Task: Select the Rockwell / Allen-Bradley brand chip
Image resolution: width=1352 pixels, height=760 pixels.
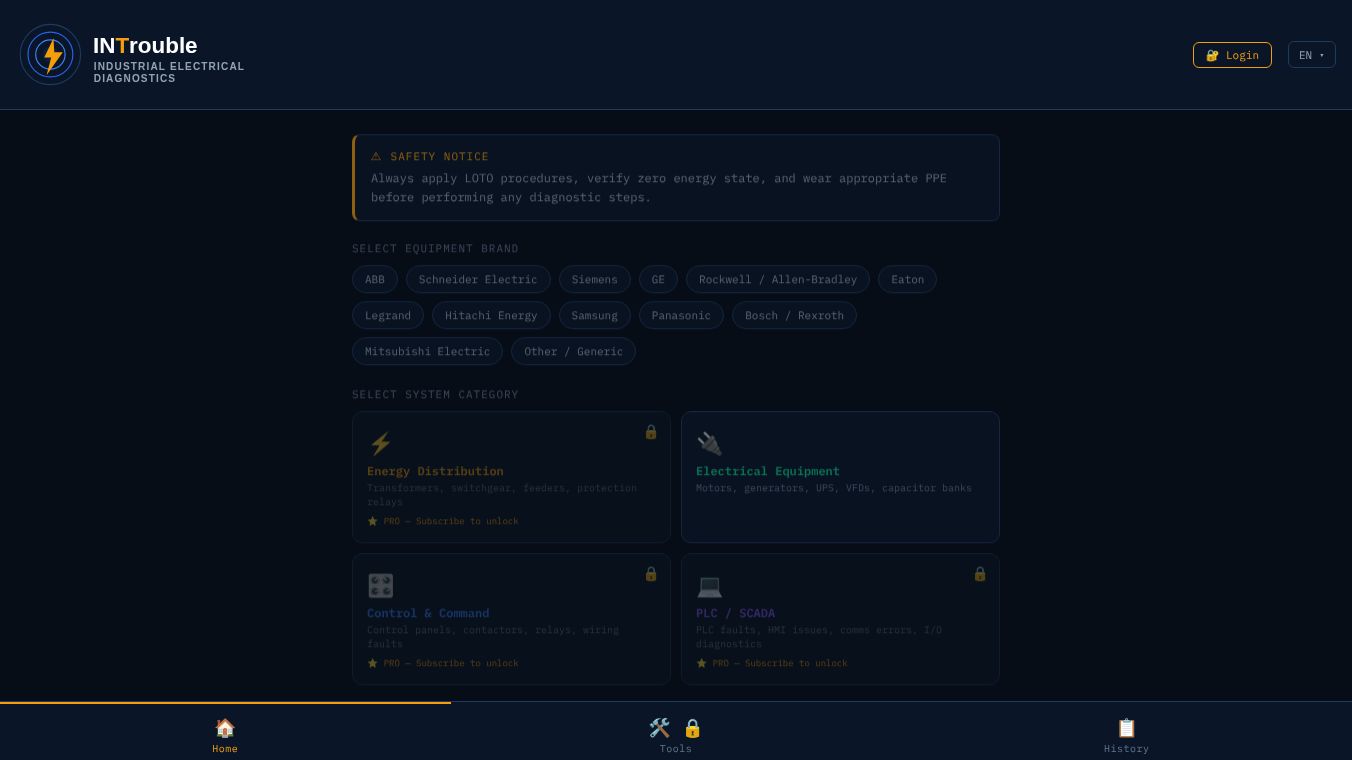Action: point(778,279)
